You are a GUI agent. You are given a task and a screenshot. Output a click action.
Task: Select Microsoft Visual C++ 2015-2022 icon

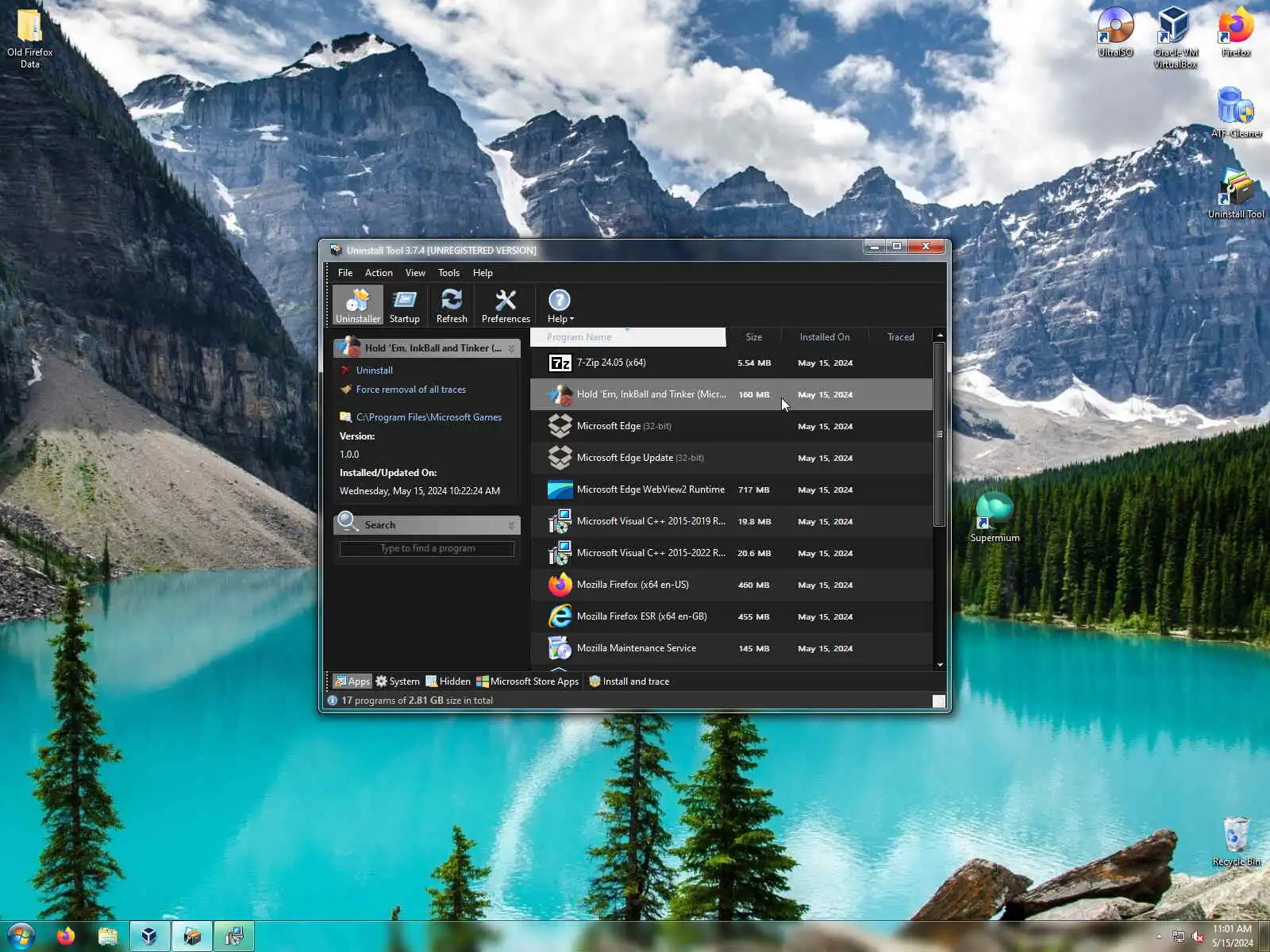click(x=560, y=553)
